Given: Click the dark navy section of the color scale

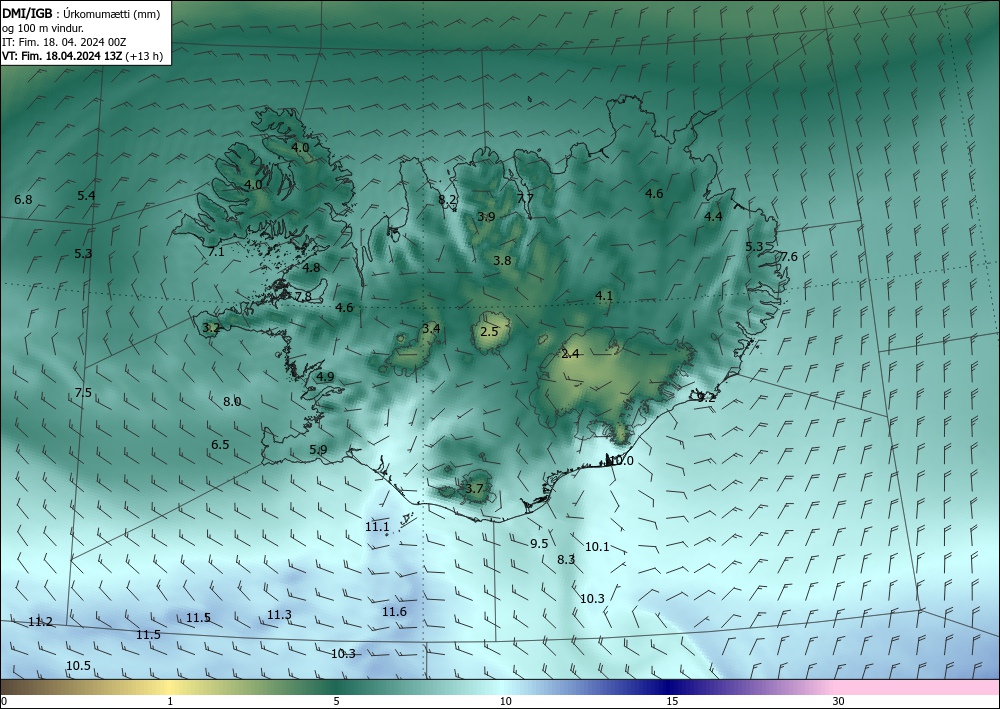Looking at the screenshot, I should (x=670, y=687).
